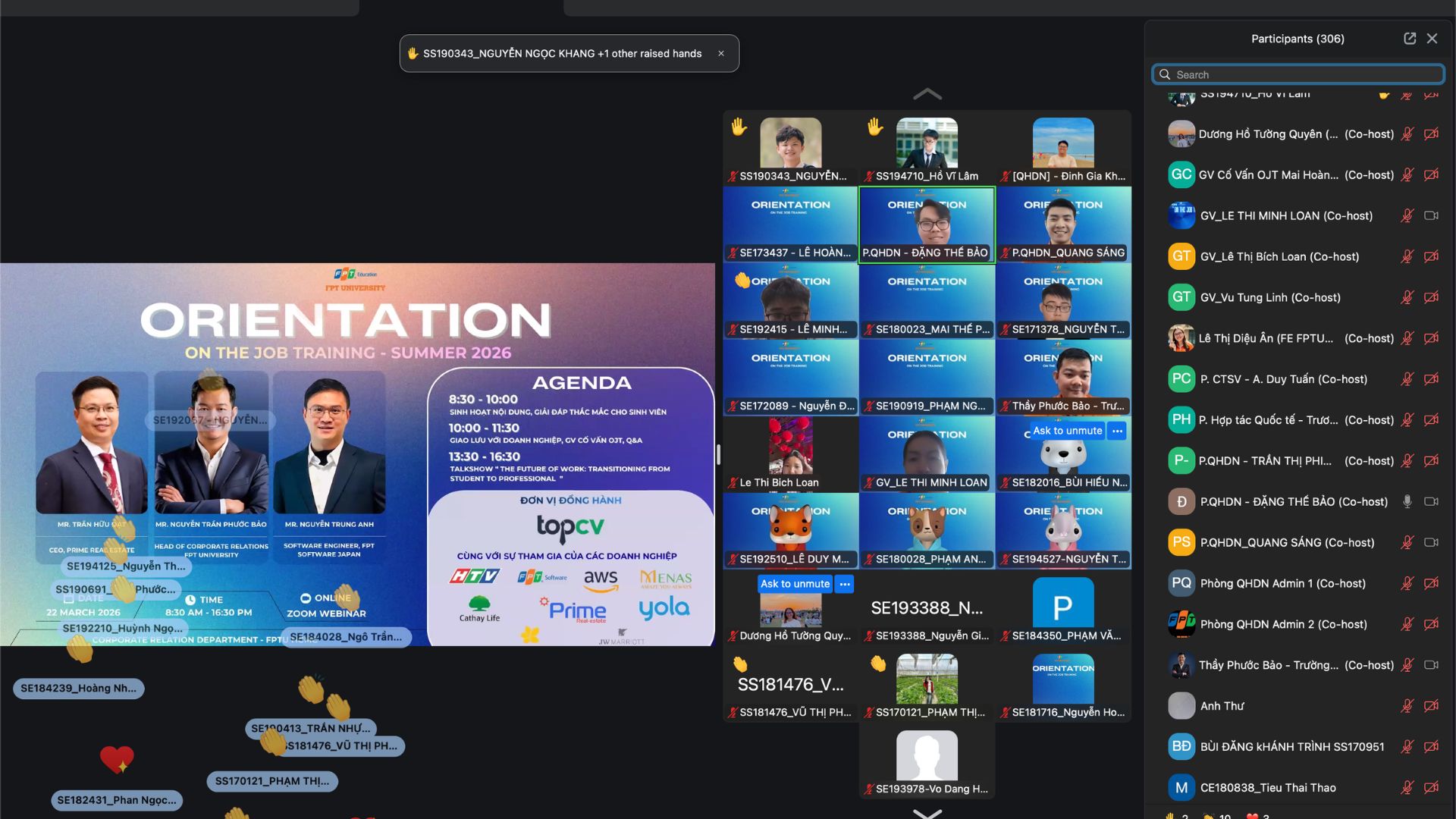Select P.QHDN - ĐẶNG THẾ BẢO video tile
This screenshot has width=1456, height=819.
[x=927, y=225]
